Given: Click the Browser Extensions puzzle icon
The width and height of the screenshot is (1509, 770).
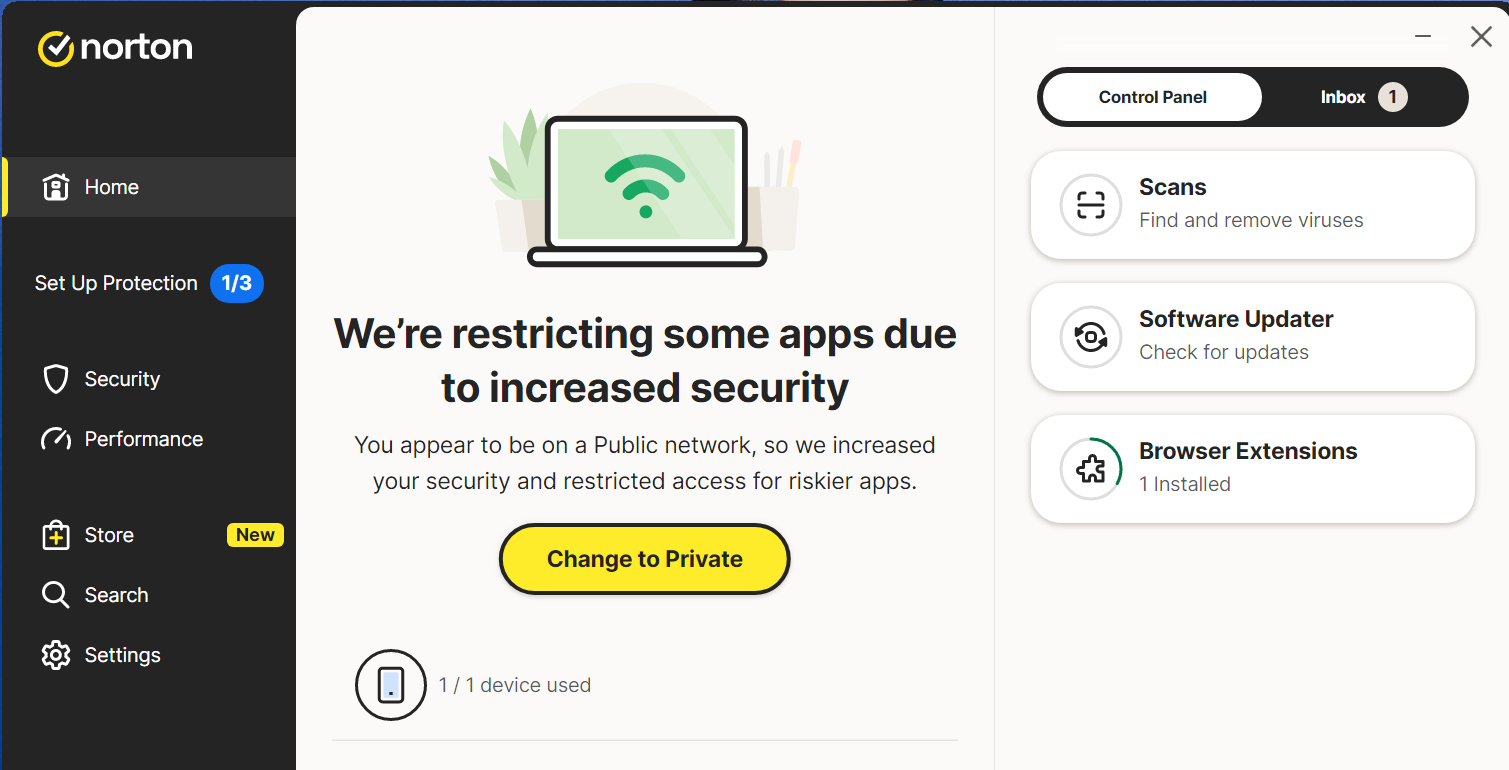Looking at the screenshot, I should (x=1090, y=469).
